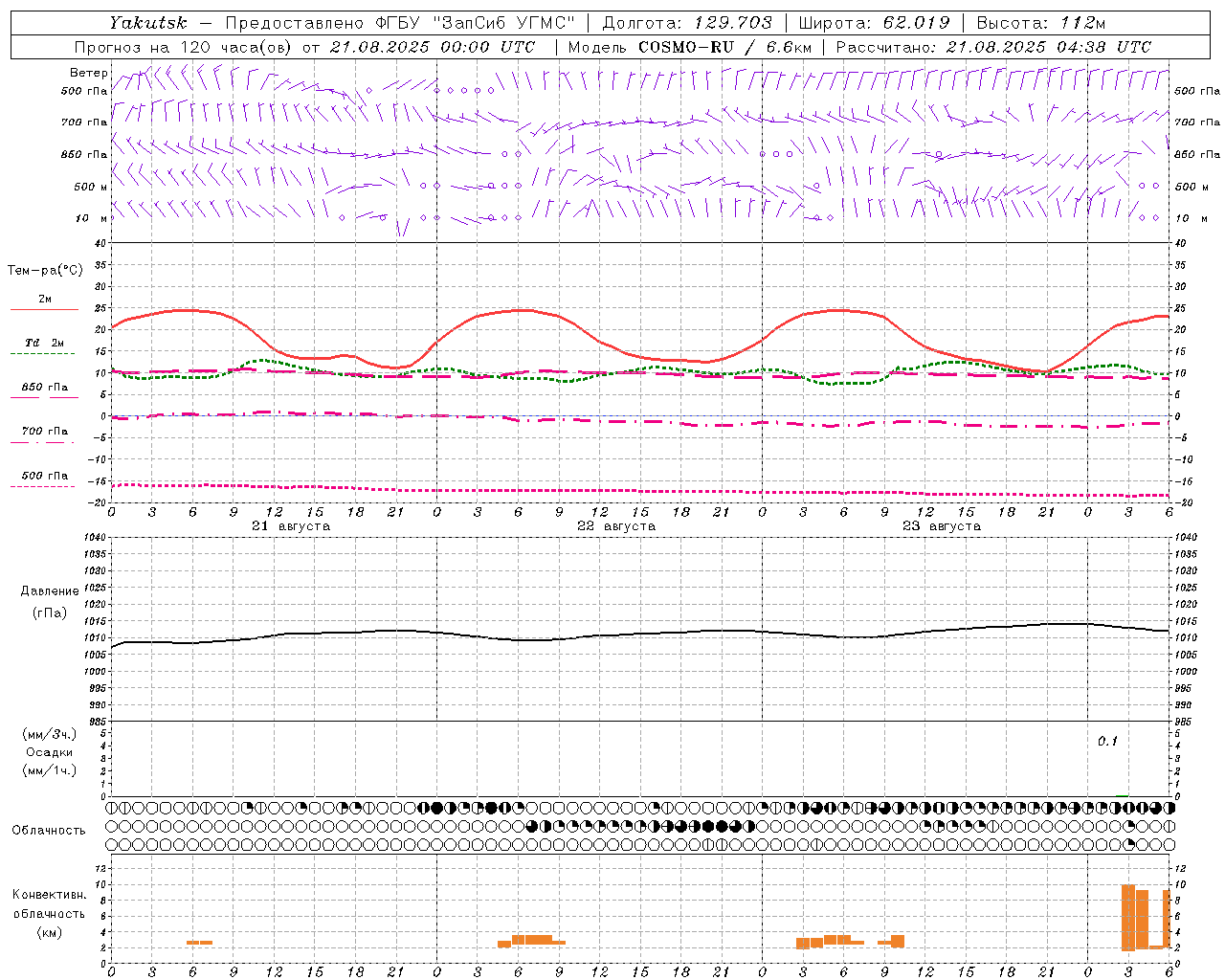Click the tallest orange convective cloud bar
This screenshot has height=980, width=1225.
point(1128,917)
